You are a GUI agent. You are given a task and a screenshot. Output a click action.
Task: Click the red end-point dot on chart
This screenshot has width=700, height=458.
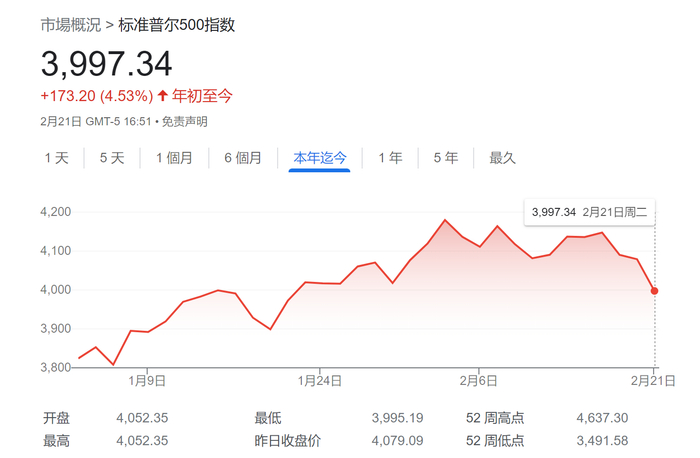(x=654, y=291)
